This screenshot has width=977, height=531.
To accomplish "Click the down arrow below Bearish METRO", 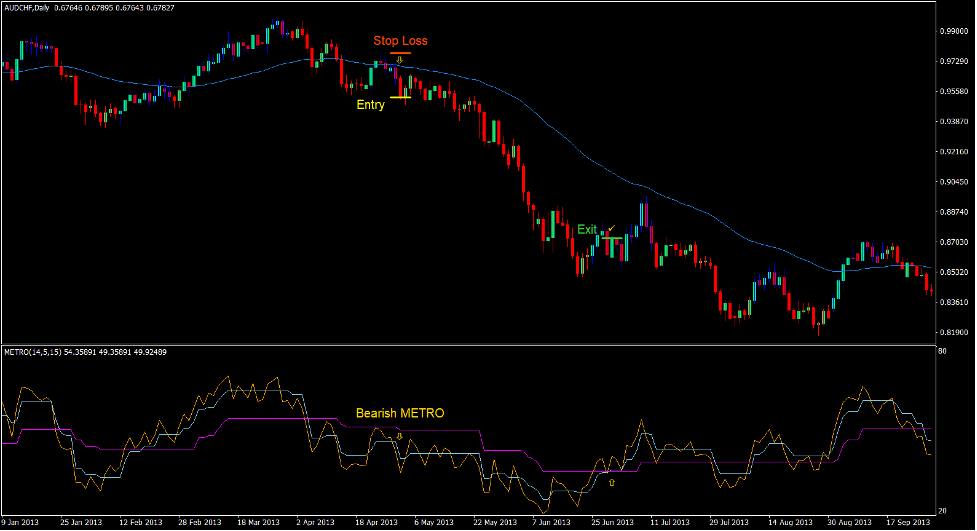I will tap(399, 436).
